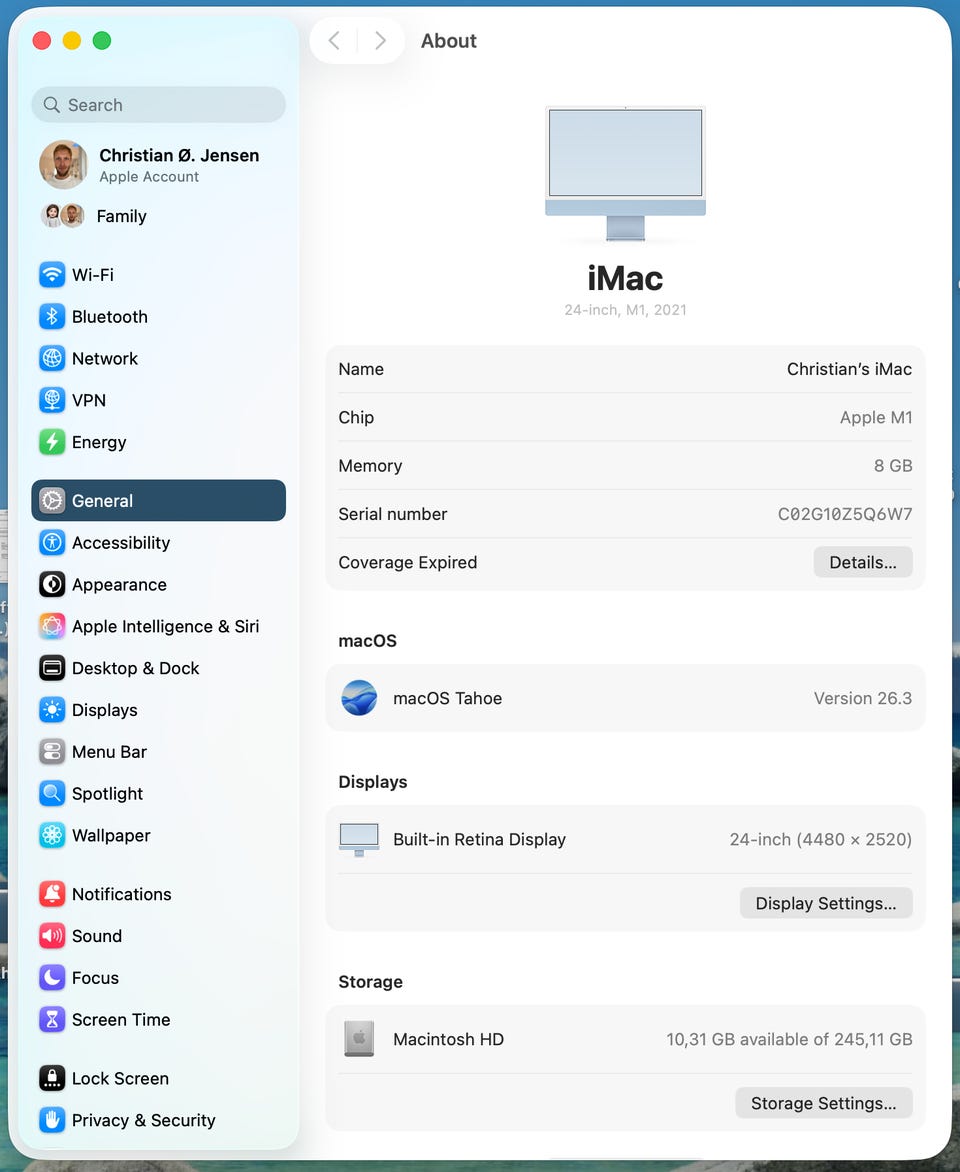Open the Focus moon icon

(52, 977)
